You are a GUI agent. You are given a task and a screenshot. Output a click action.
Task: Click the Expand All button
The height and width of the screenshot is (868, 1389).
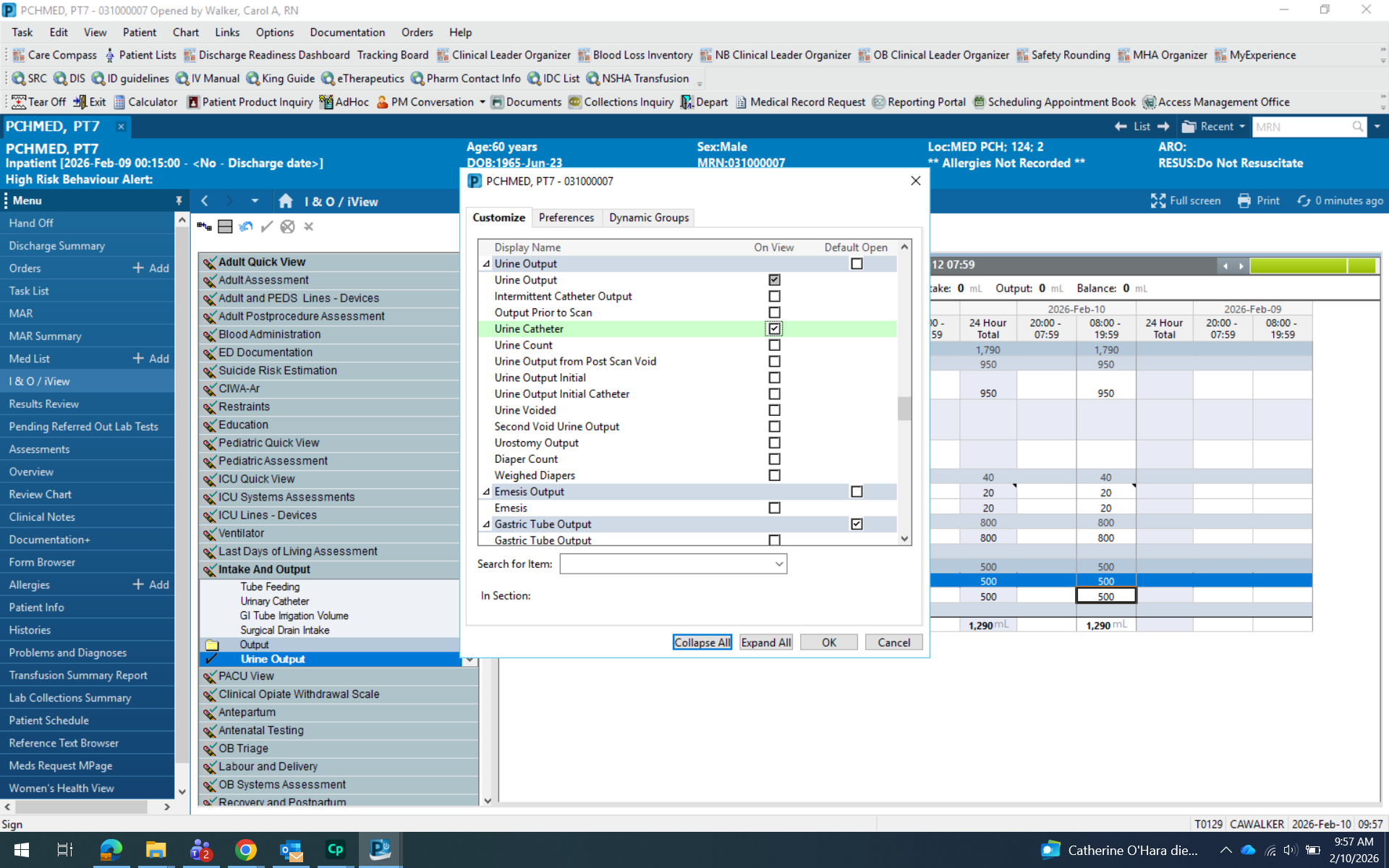tap(765, 642)
